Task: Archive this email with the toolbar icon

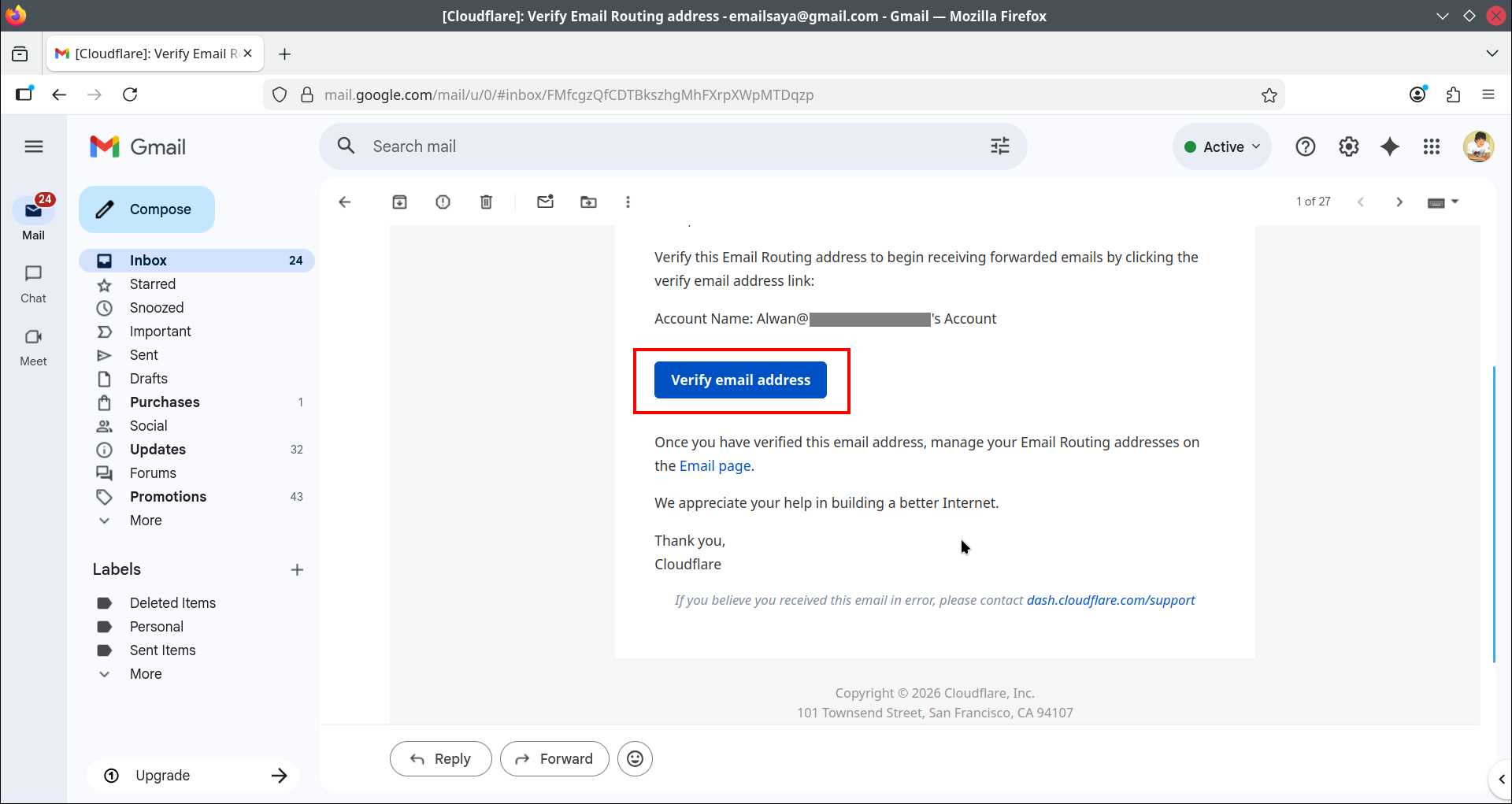Action: pos(399,202)
